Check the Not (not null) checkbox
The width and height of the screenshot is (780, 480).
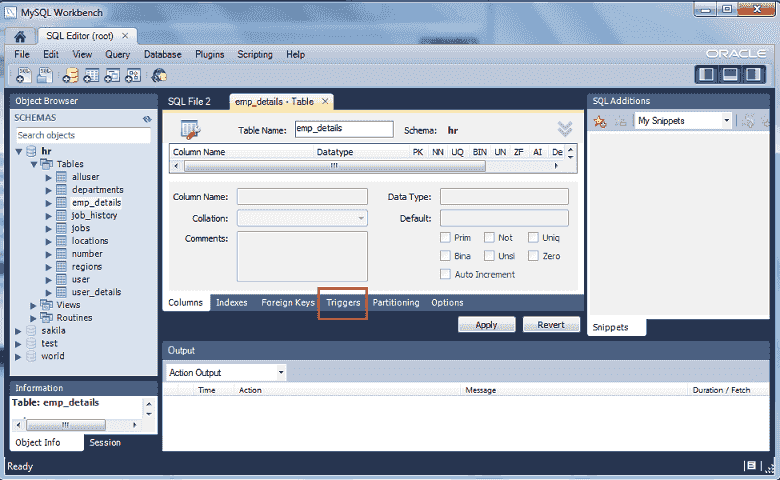pyautogui.click(x=489, y=237)
